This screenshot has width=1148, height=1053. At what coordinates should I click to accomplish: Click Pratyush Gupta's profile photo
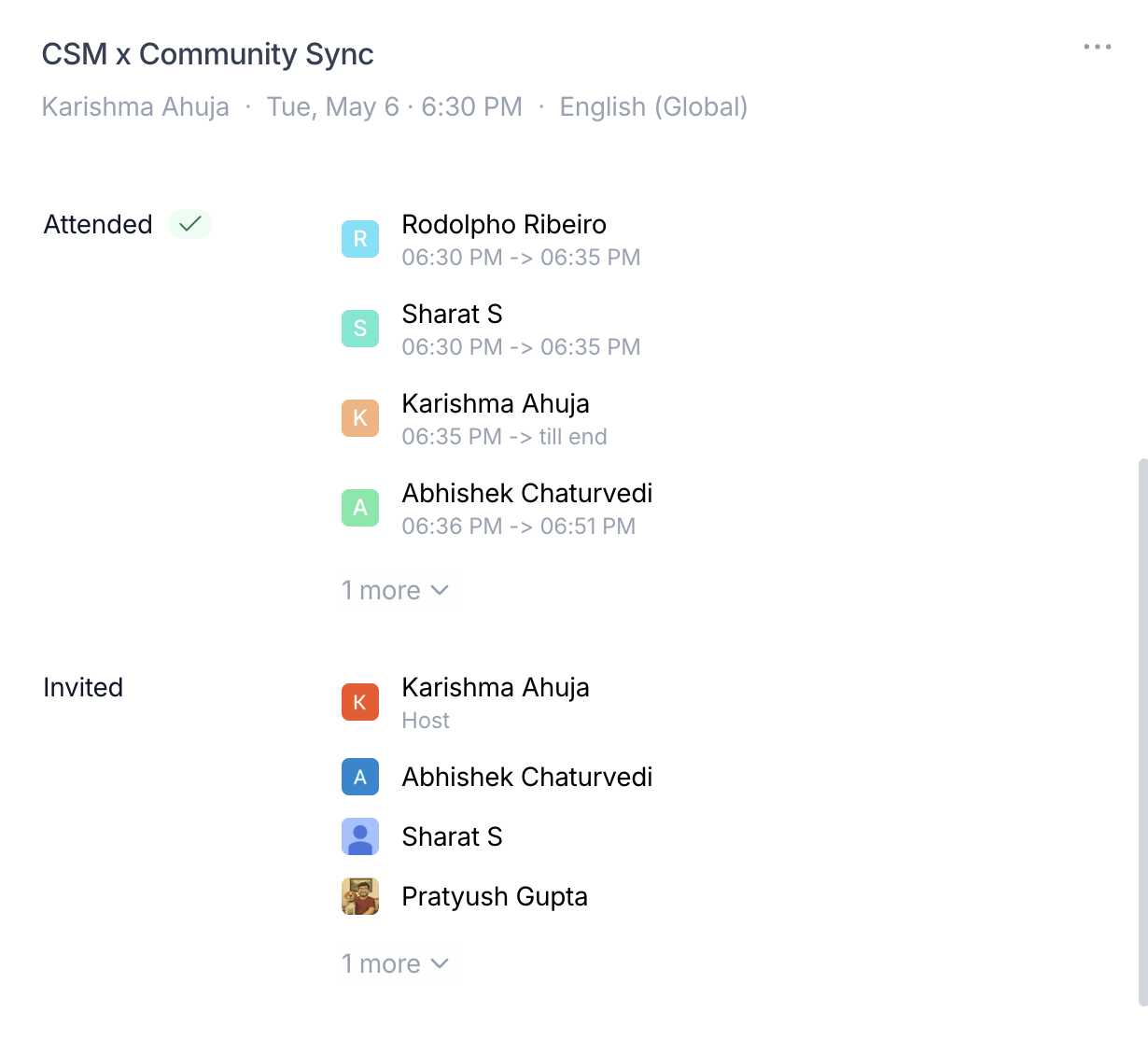tap(360, 896)
